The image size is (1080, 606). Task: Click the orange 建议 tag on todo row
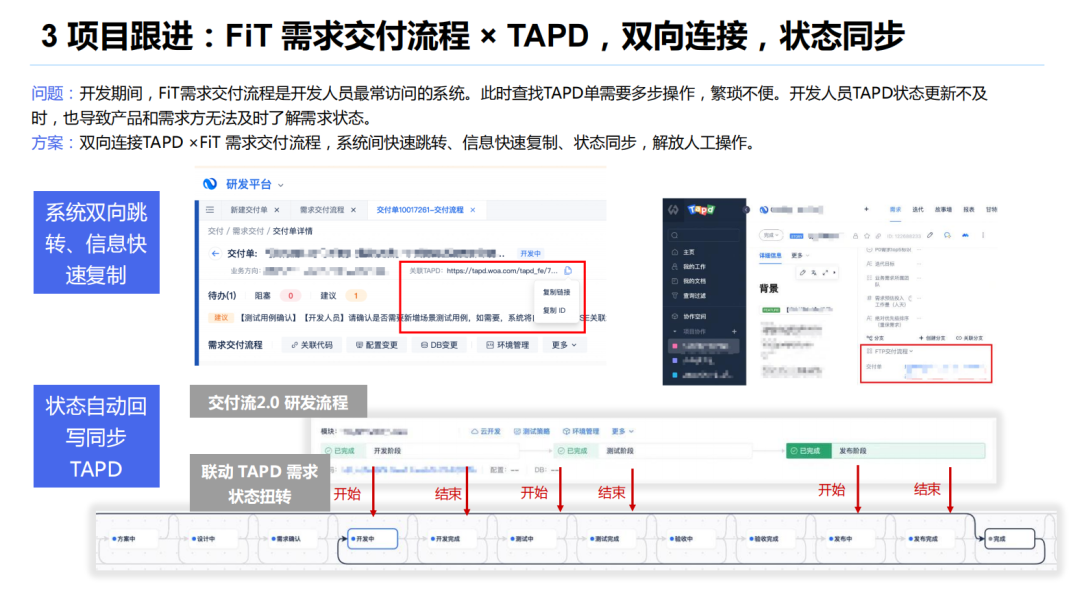point(220,317)
